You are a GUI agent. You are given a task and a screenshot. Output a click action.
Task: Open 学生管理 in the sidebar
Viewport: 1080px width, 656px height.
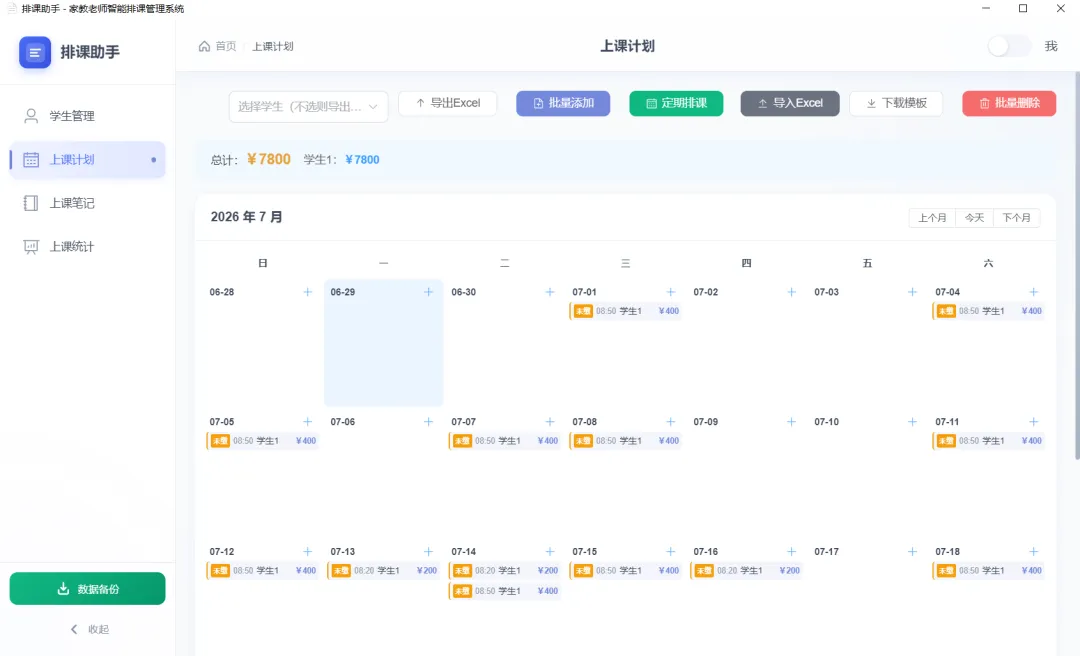pyautogui.click(x=87, y=116)
